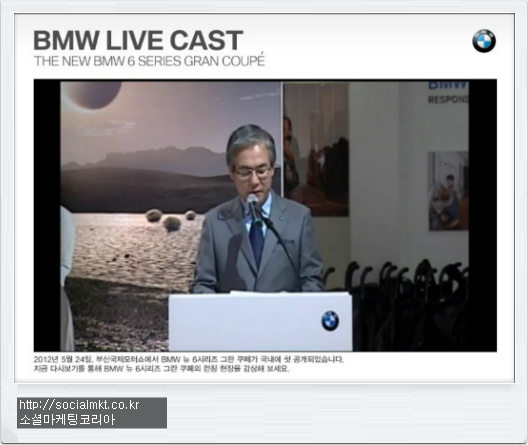Click 'THE NEW BMW 6 SERIES GRAN COUPÉ' subtitle
528x445 pixels.
[149, 61]
